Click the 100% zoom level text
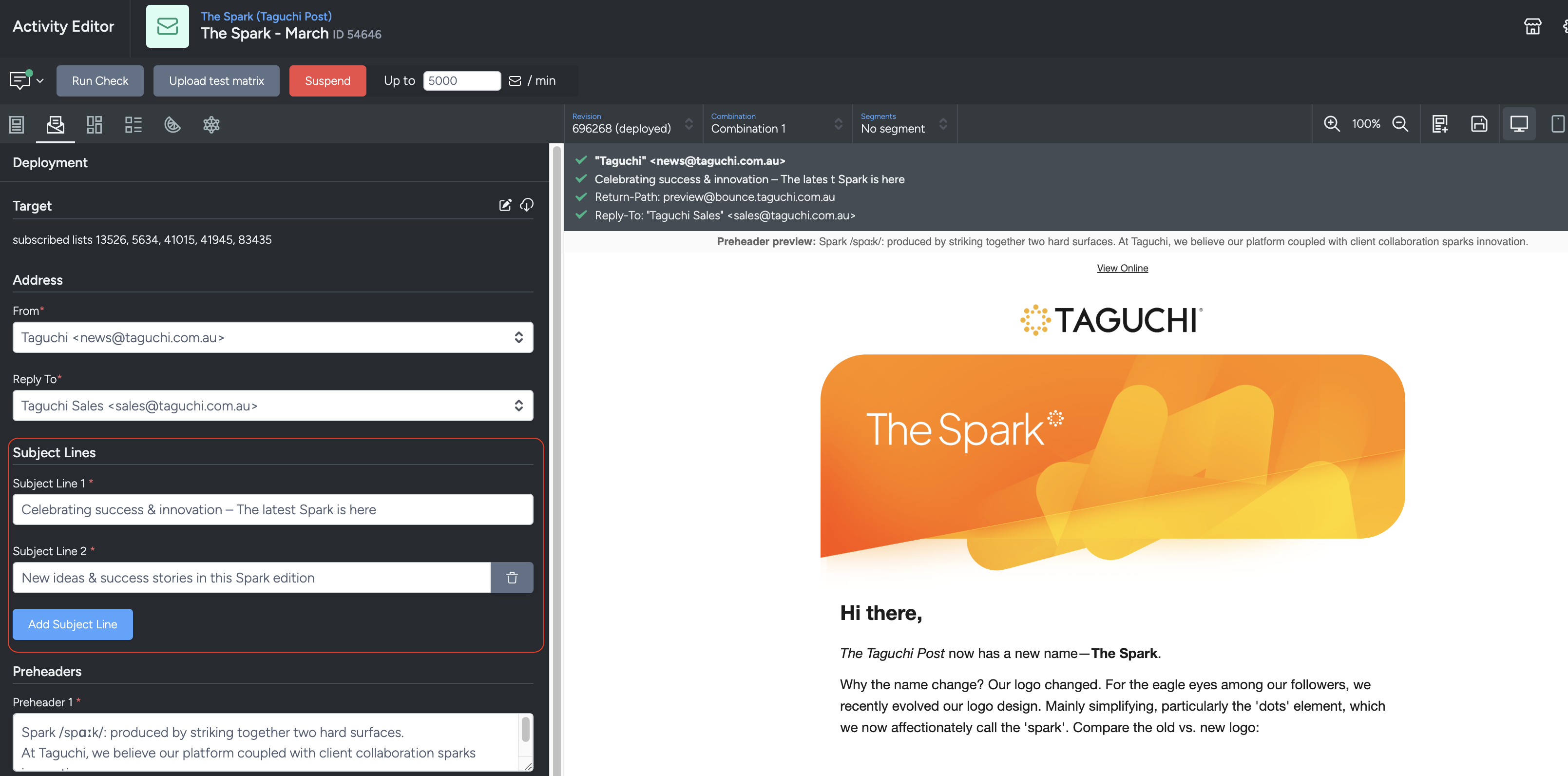This screenshot has width=1568, height=776. tap(1366, 124)
